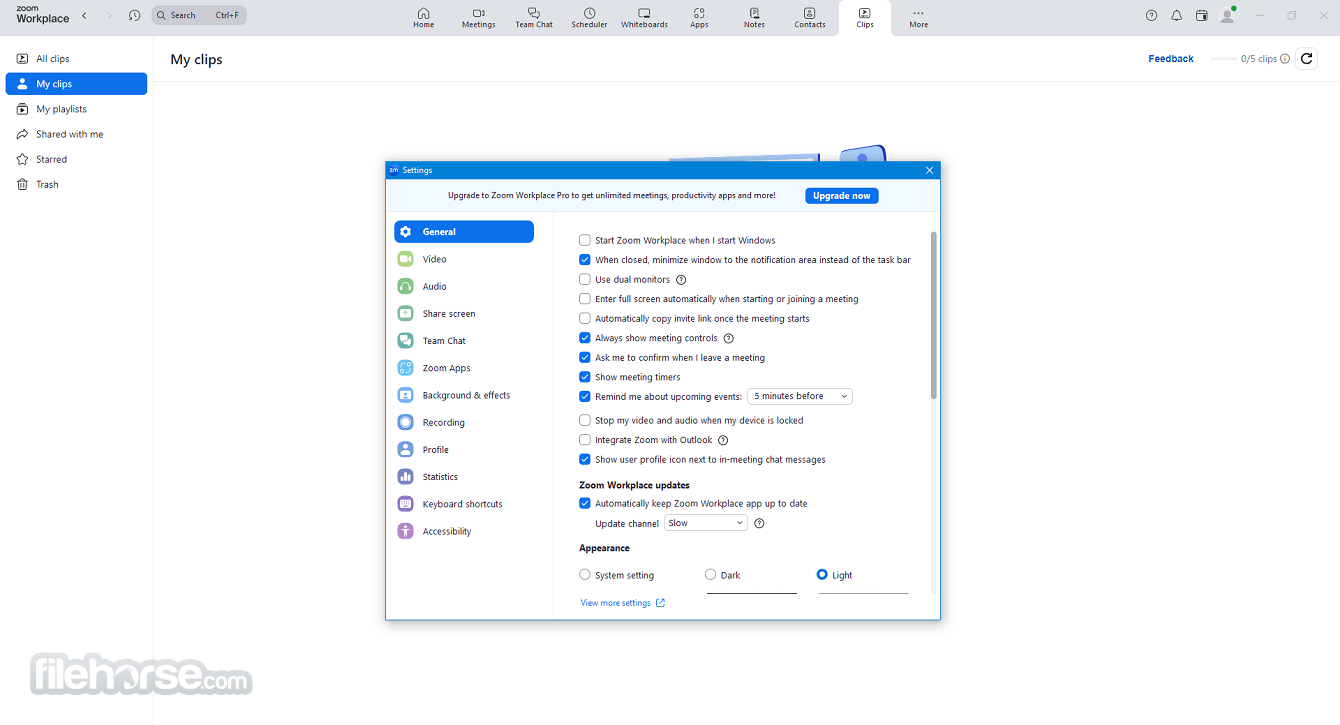
Task: Open Background & effects settings
Action: [464, 395]
